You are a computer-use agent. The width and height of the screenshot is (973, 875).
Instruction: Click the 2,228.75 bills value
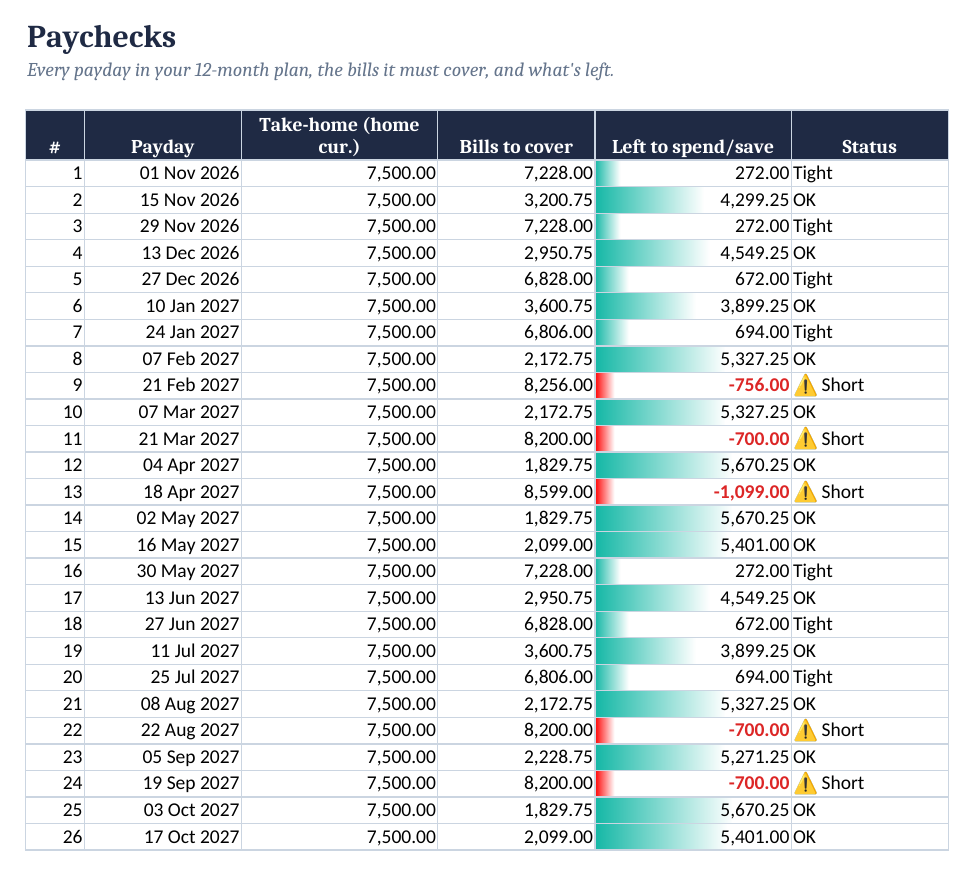tap(558, 757)
